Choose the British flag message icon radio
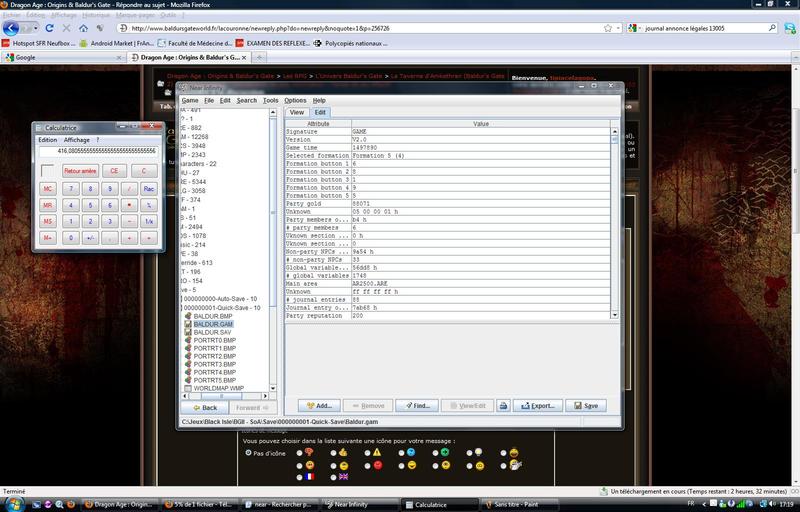This screenshot has width=800, height=512. click(333, 477)
